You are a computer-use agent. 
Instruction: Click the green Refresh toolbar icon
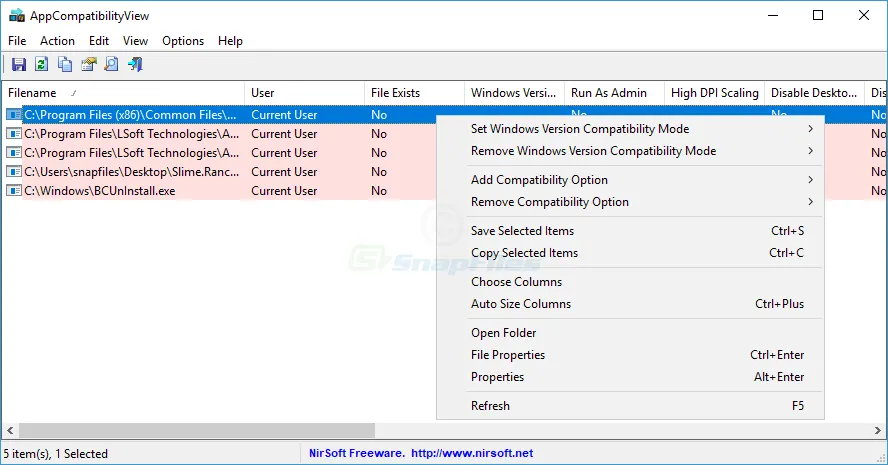[41, 65]
